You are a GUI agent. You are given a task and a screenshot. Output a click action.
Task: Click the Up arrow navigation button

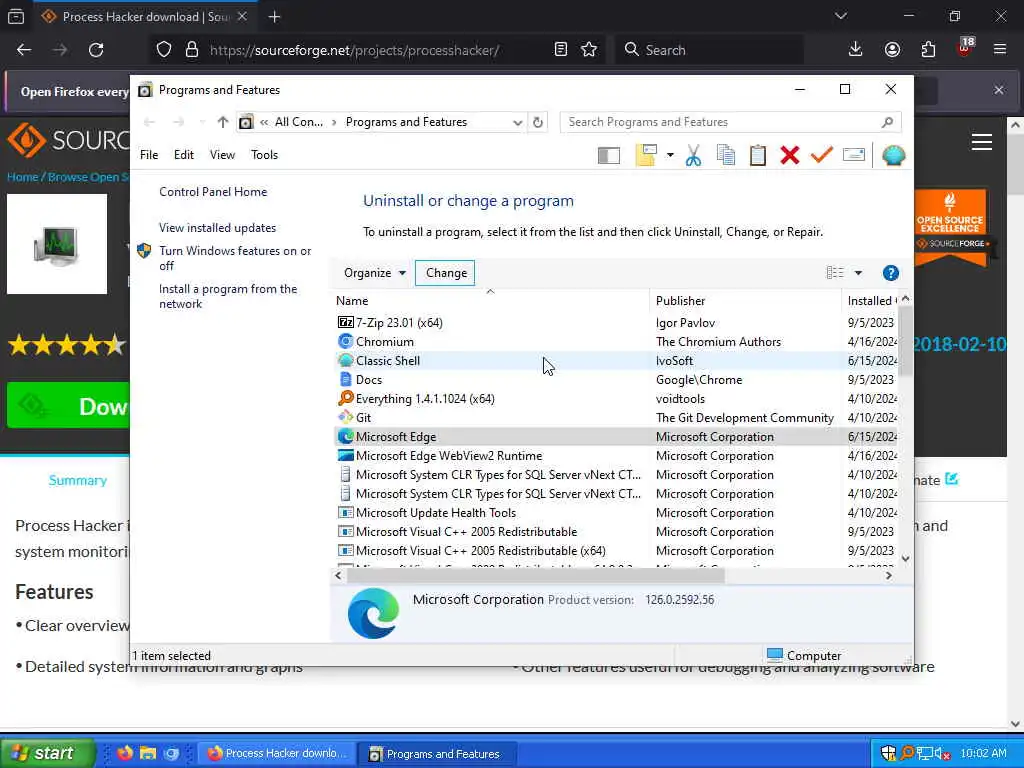click(x=223, y=122)
